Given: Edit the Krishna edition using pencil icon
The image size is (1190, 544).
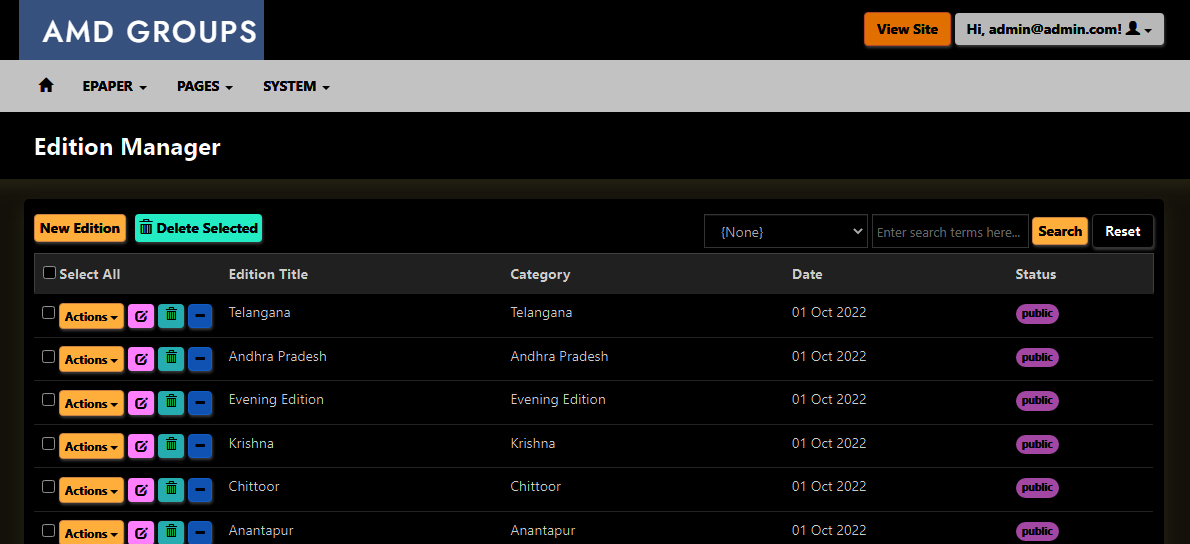Looking at the screenshot, I should (142, 446).
